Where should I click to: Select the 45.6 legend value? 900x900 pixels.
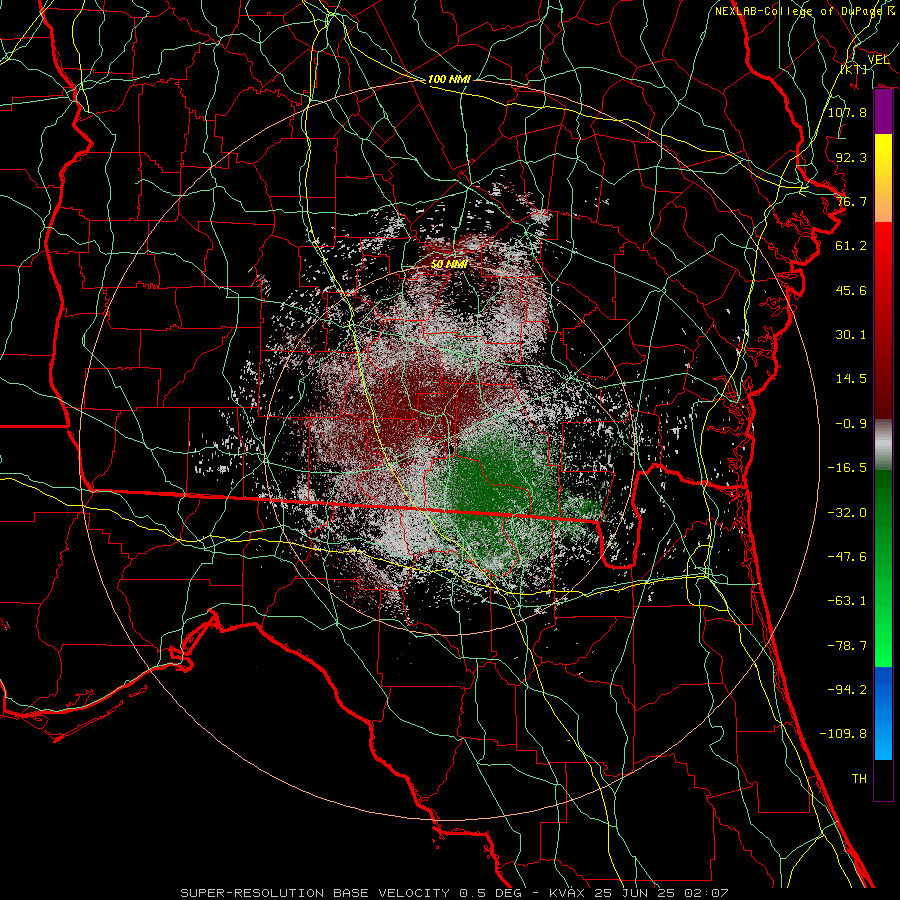click(851, 290)
